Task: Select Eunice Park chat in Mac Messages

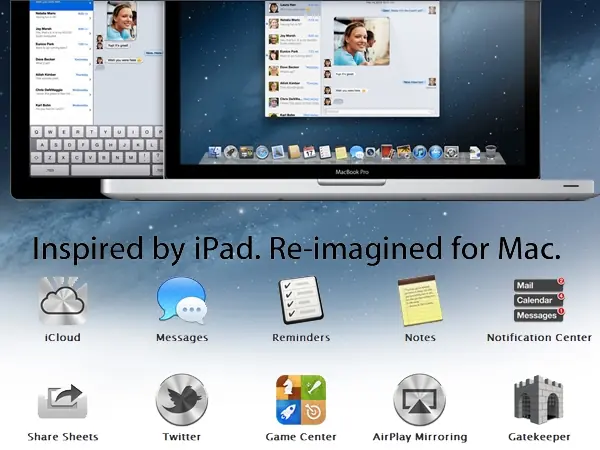Action: (x=293, y=54)
